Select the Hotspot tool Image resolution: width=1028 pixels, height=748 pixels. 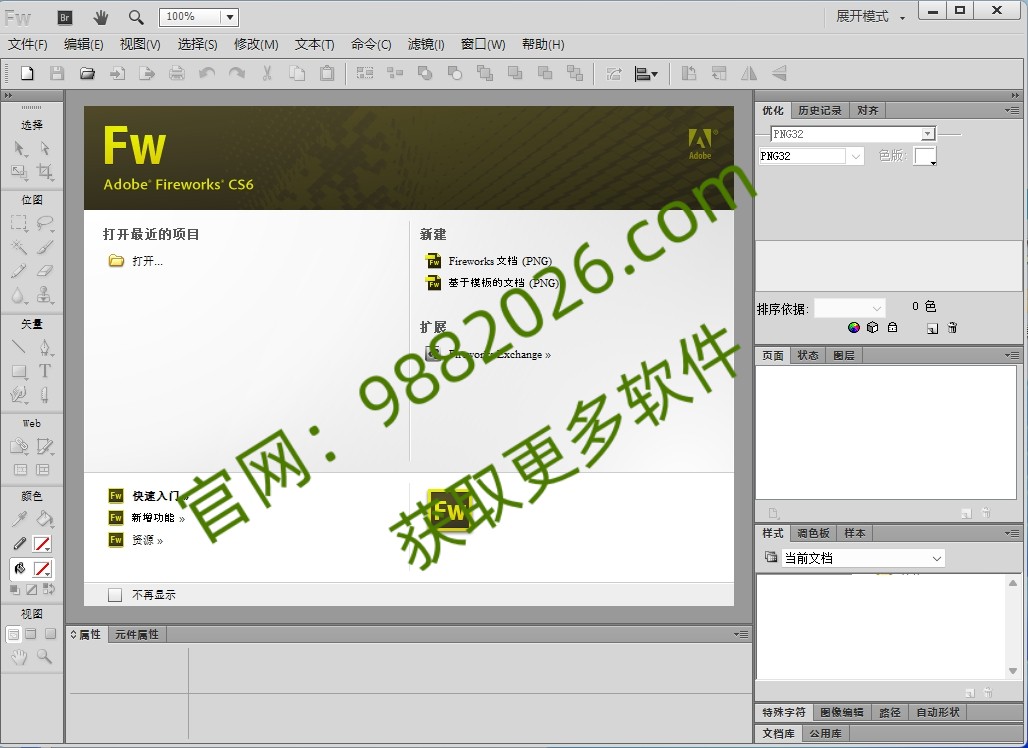pyautogui.click(x=20, y=446)
